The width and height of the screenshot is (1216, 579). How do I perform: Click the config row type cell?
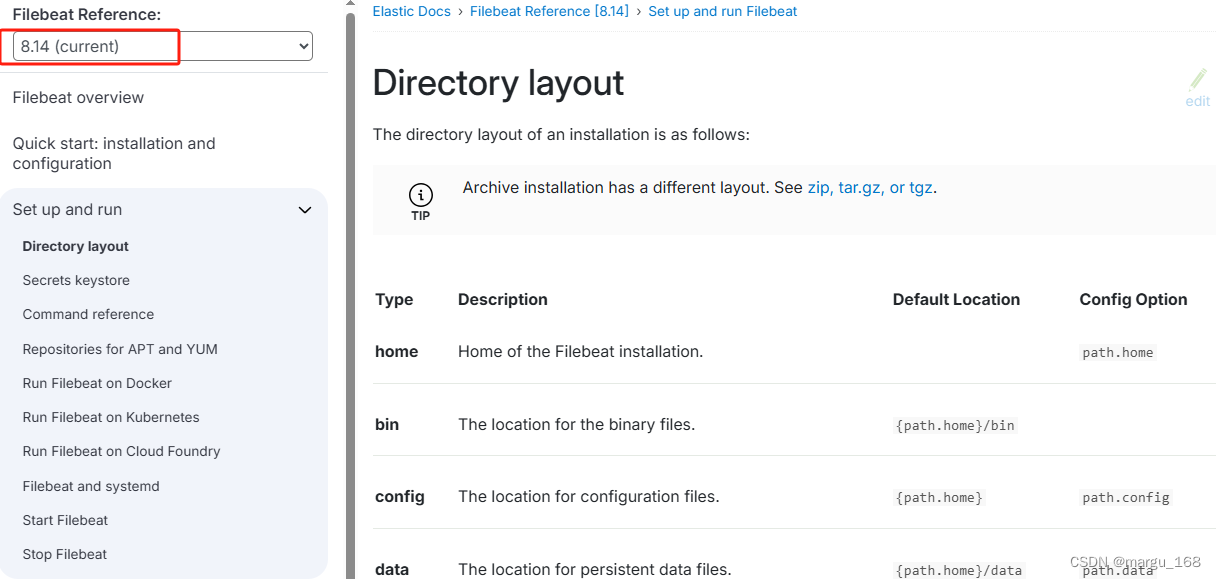point(400,496)
